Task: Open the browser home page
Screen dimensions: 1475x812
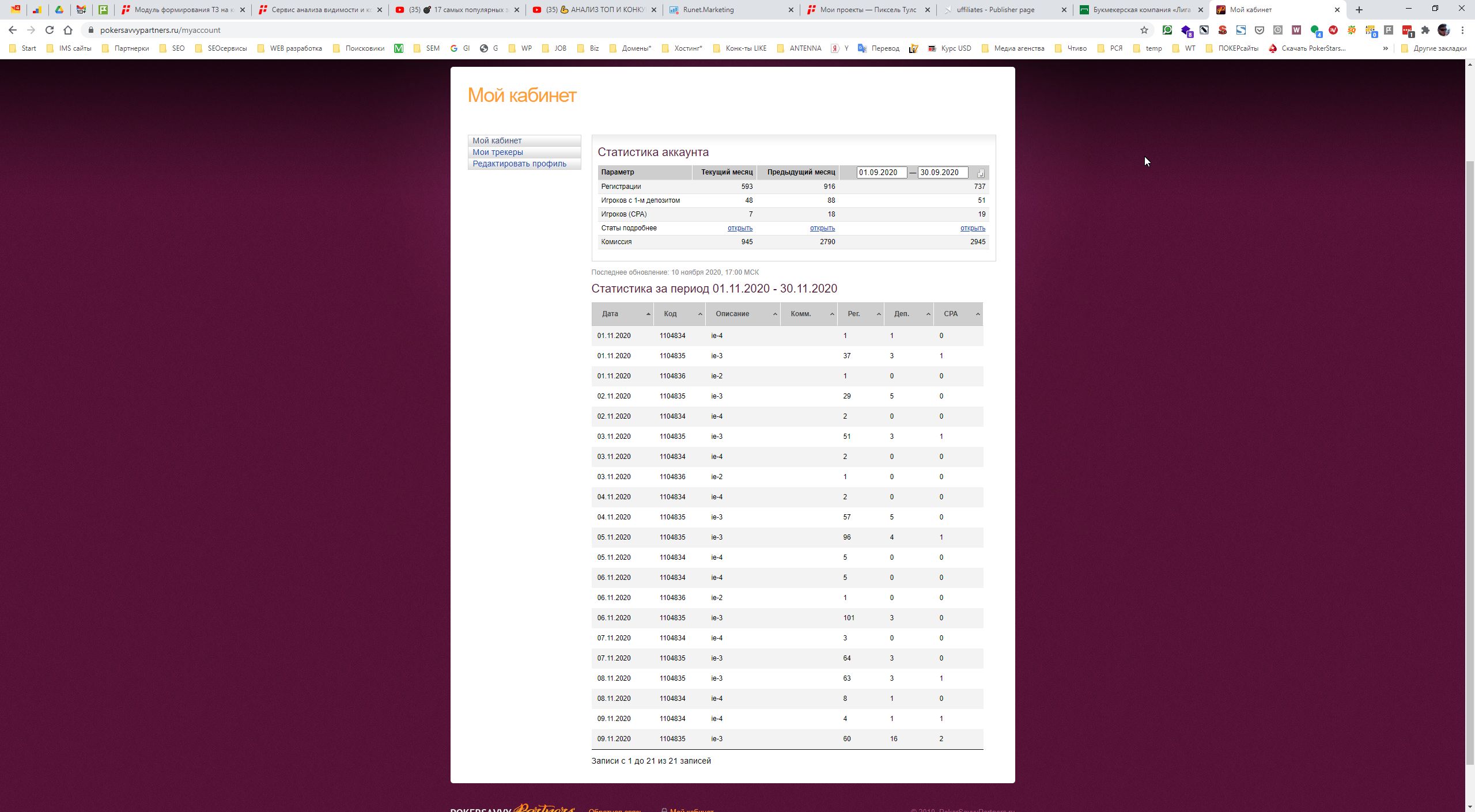Action: click(68, 30)
